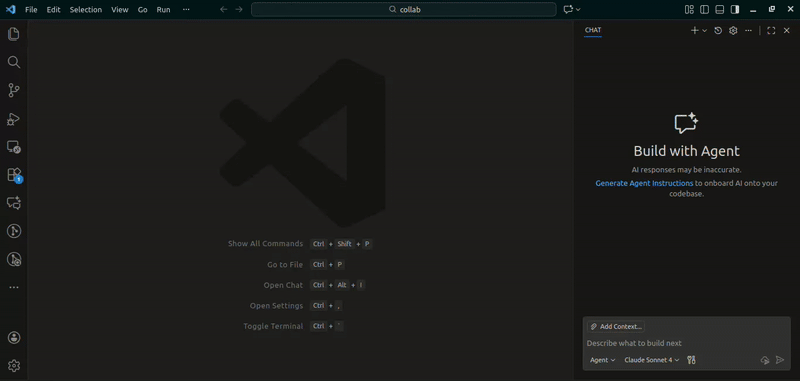Maximize the chat panel size
The height and width of the screenshot is (381, 800).
click(771, 31)
